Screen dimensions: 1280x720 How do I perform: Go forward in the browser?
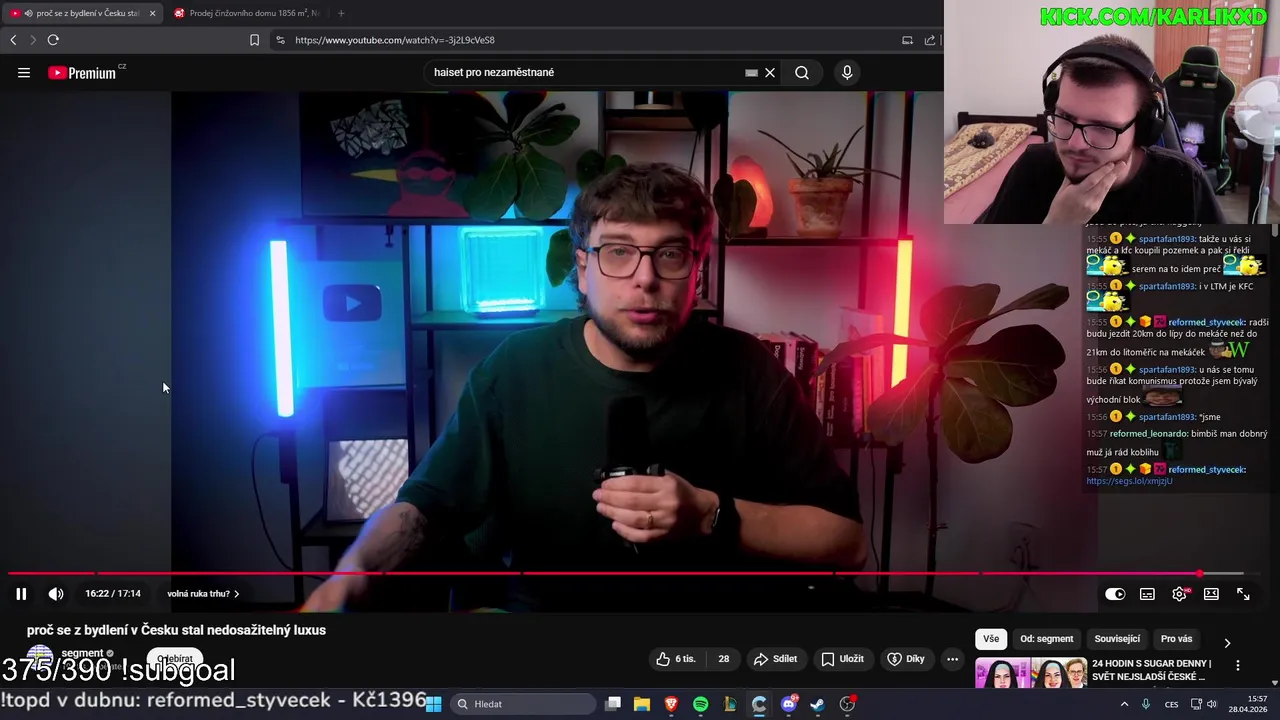click(33, 40)
